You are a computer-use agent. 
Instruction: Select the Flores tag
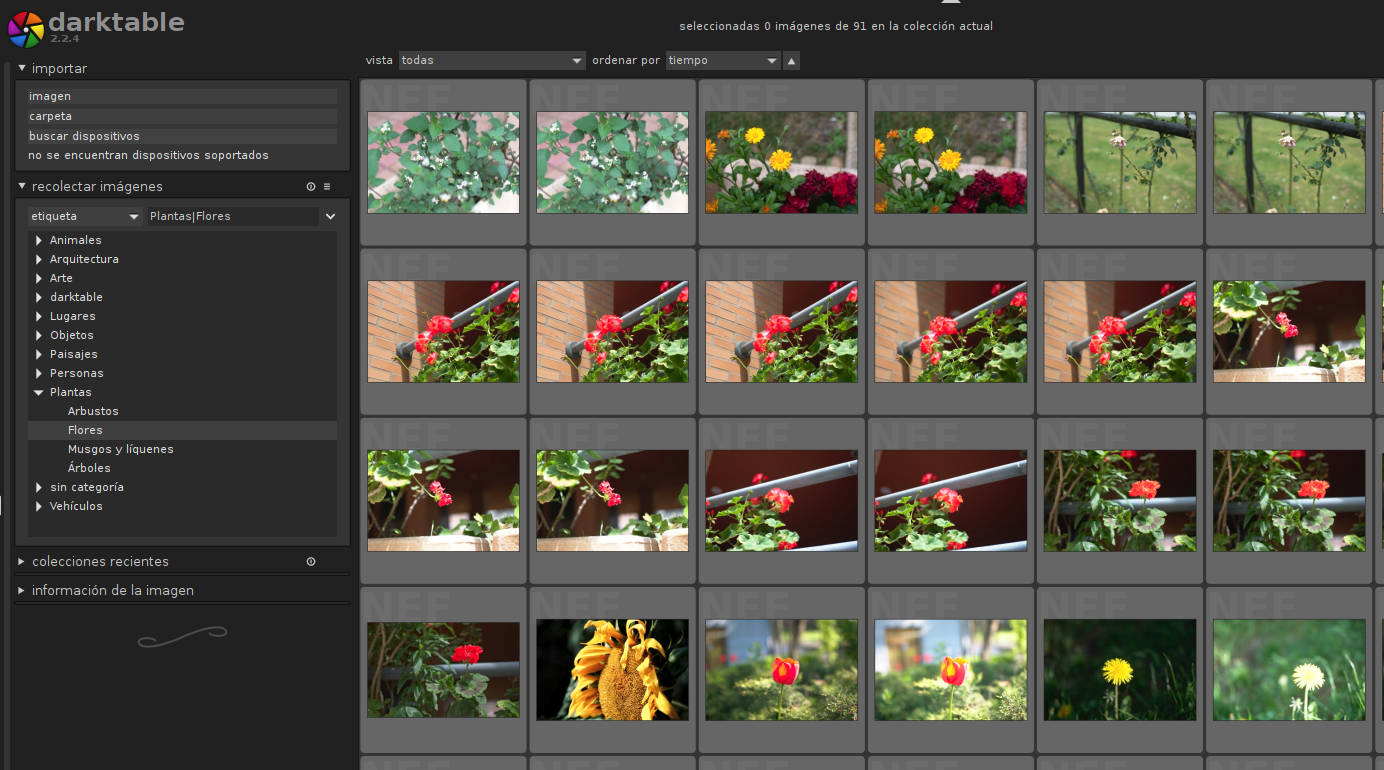[x=182, y=430]
